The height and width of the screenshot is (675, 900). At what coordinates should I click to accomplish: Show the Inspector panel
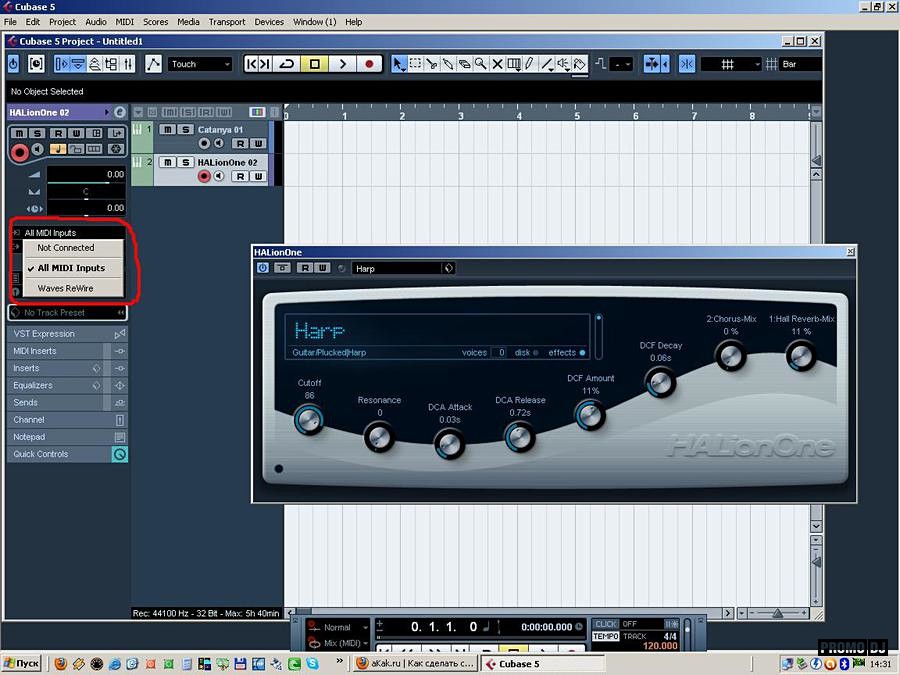61,64
